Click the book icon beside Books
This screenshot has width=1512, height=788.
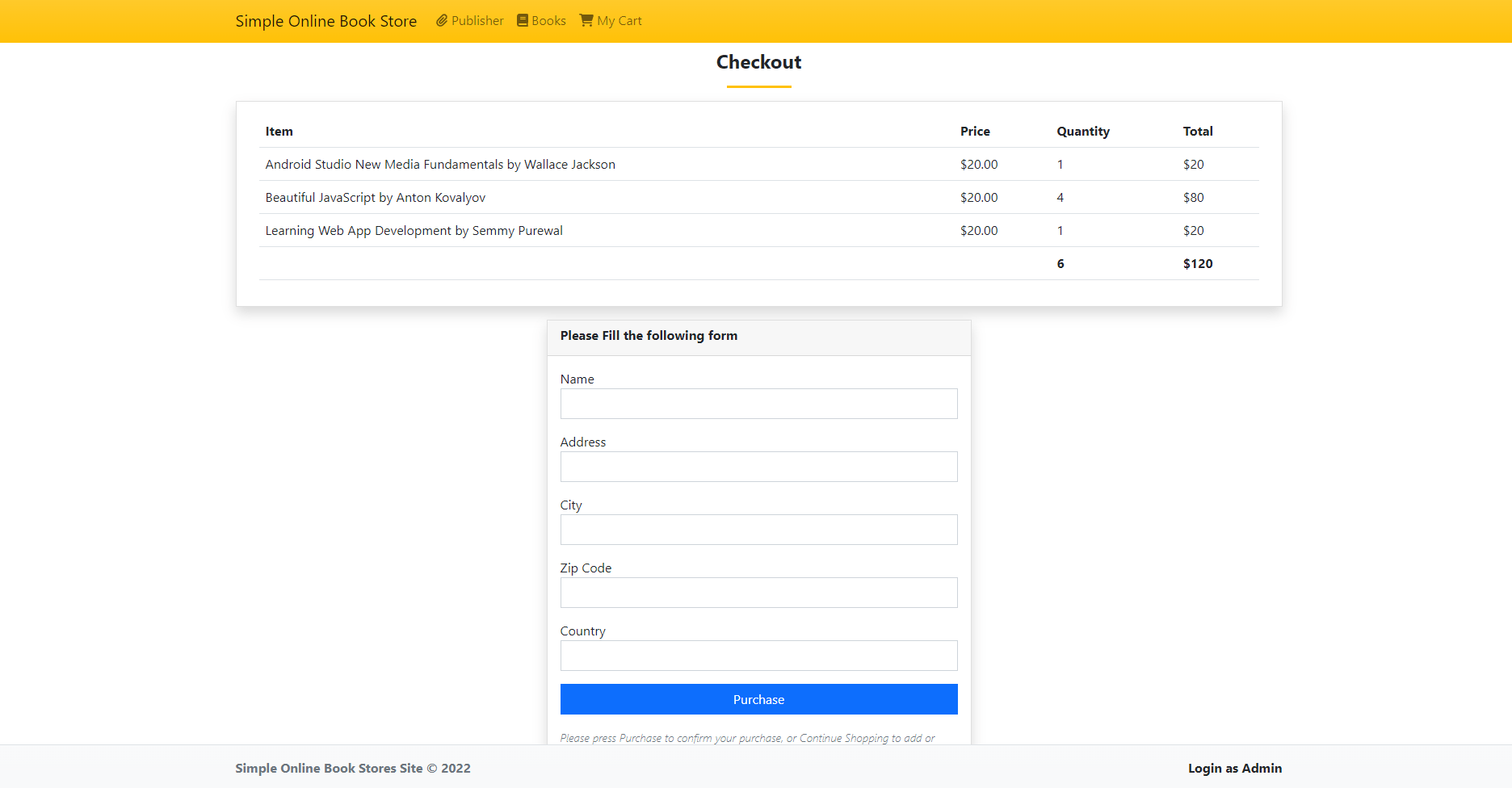click(x=523, y=20)
